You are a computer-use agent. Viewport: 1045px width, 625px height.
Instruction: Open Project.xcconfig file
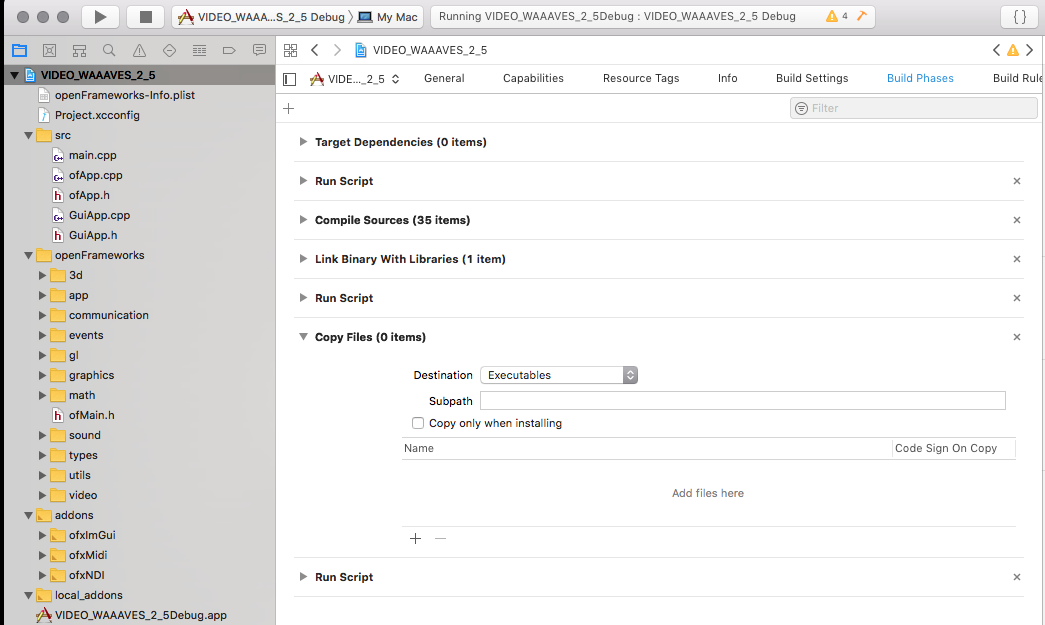tap(97, 115)
